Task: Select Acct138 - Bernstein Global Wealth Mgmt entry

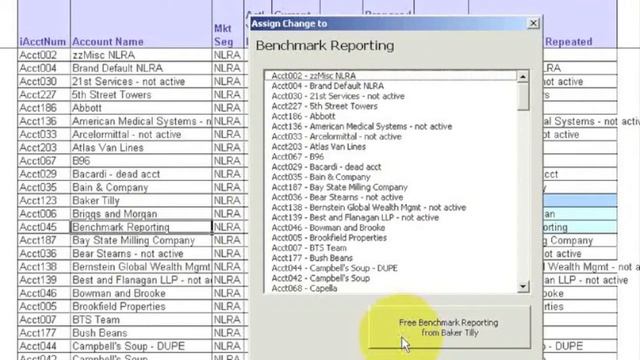Action: coord(391,207)
